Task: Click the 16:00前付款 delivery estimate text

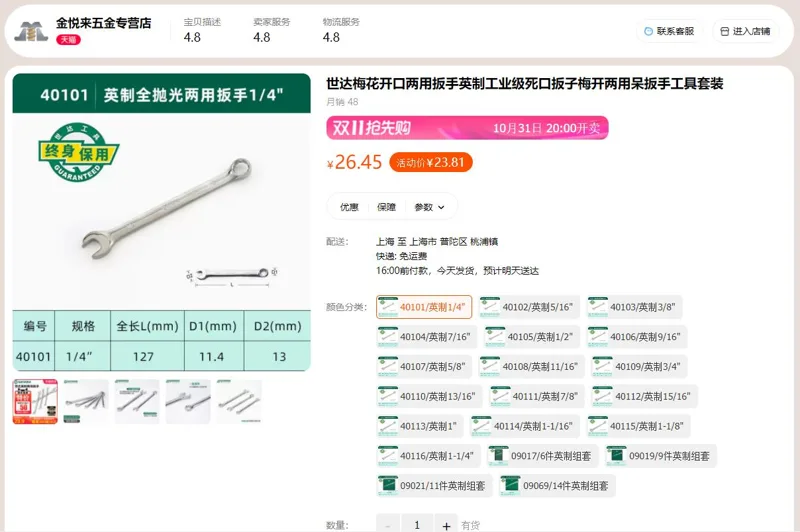Action: click(457, 271)
